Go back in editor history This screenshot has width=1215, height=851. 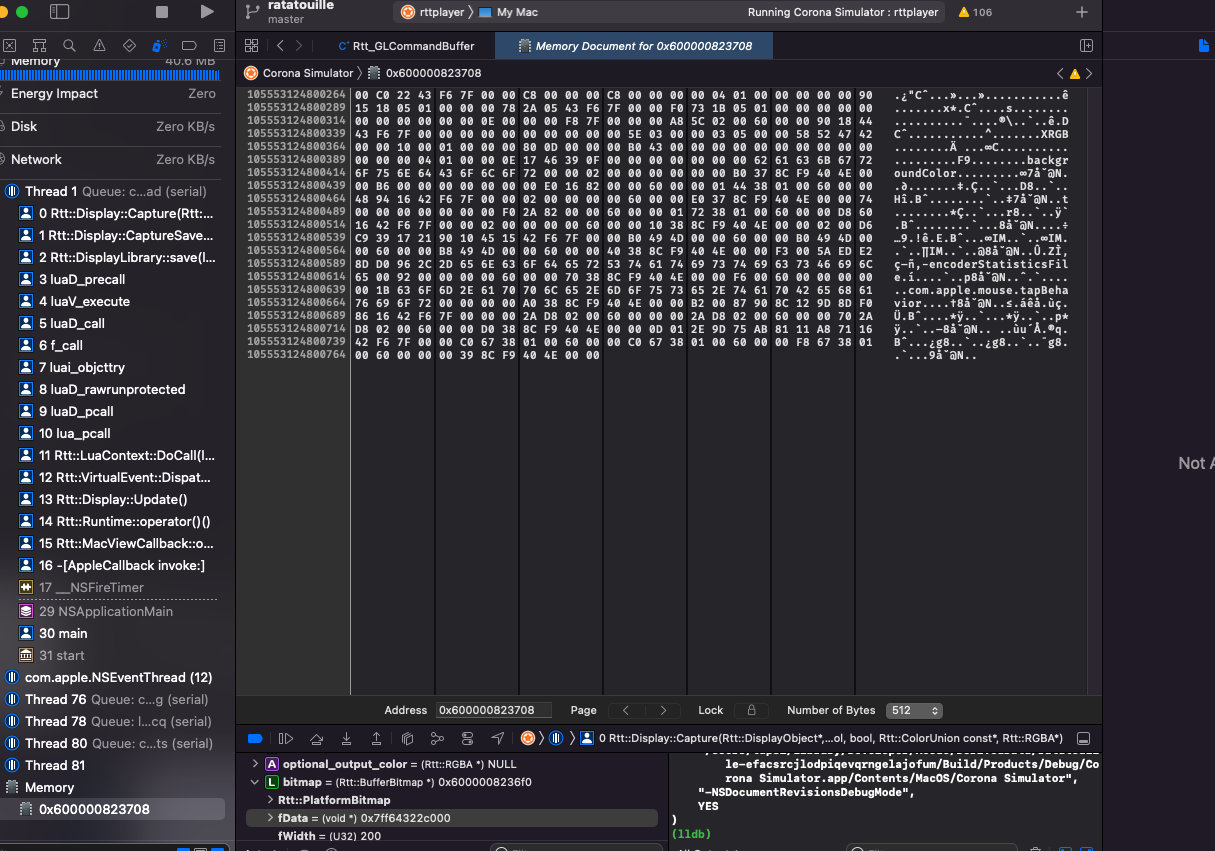click(280, 46)
